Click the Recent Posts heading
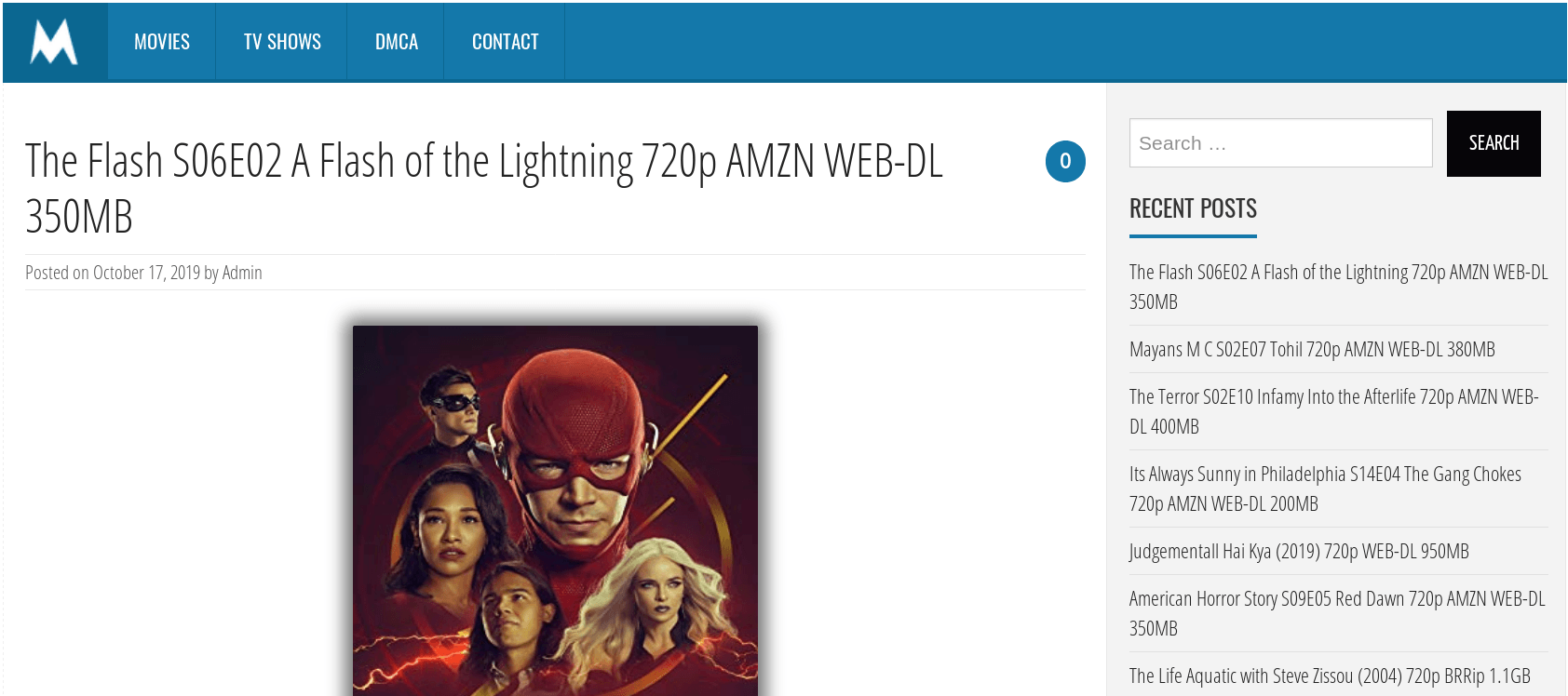 [x=1193, y=208]
